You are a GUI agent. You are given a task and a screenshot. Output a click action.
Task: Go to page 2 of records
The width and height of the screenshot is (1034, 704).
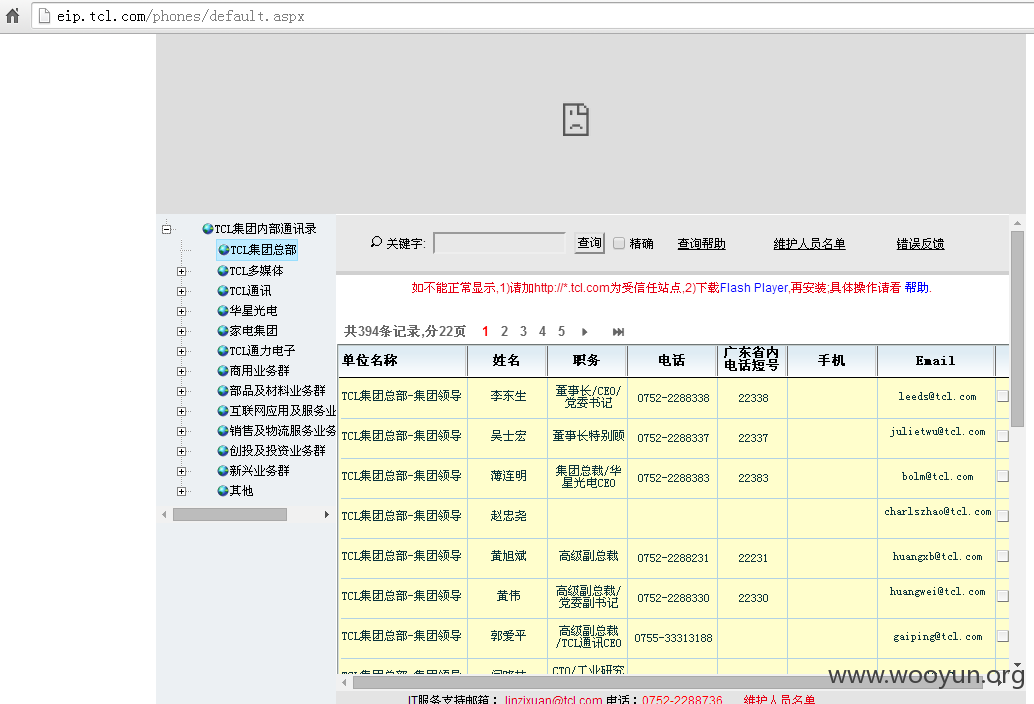(504, 332)
